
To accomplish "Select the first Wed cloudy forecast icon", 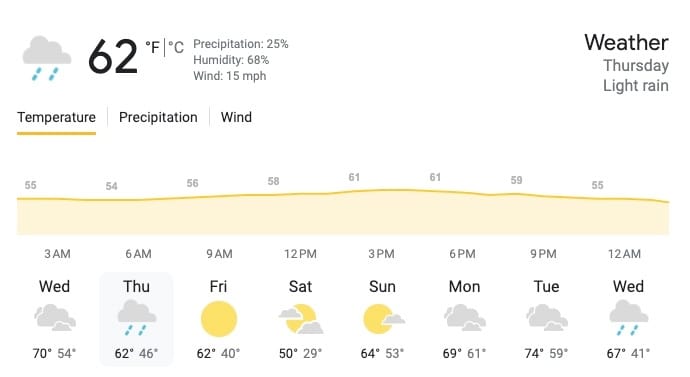I will pyautogui.click(x=55, y=317).
